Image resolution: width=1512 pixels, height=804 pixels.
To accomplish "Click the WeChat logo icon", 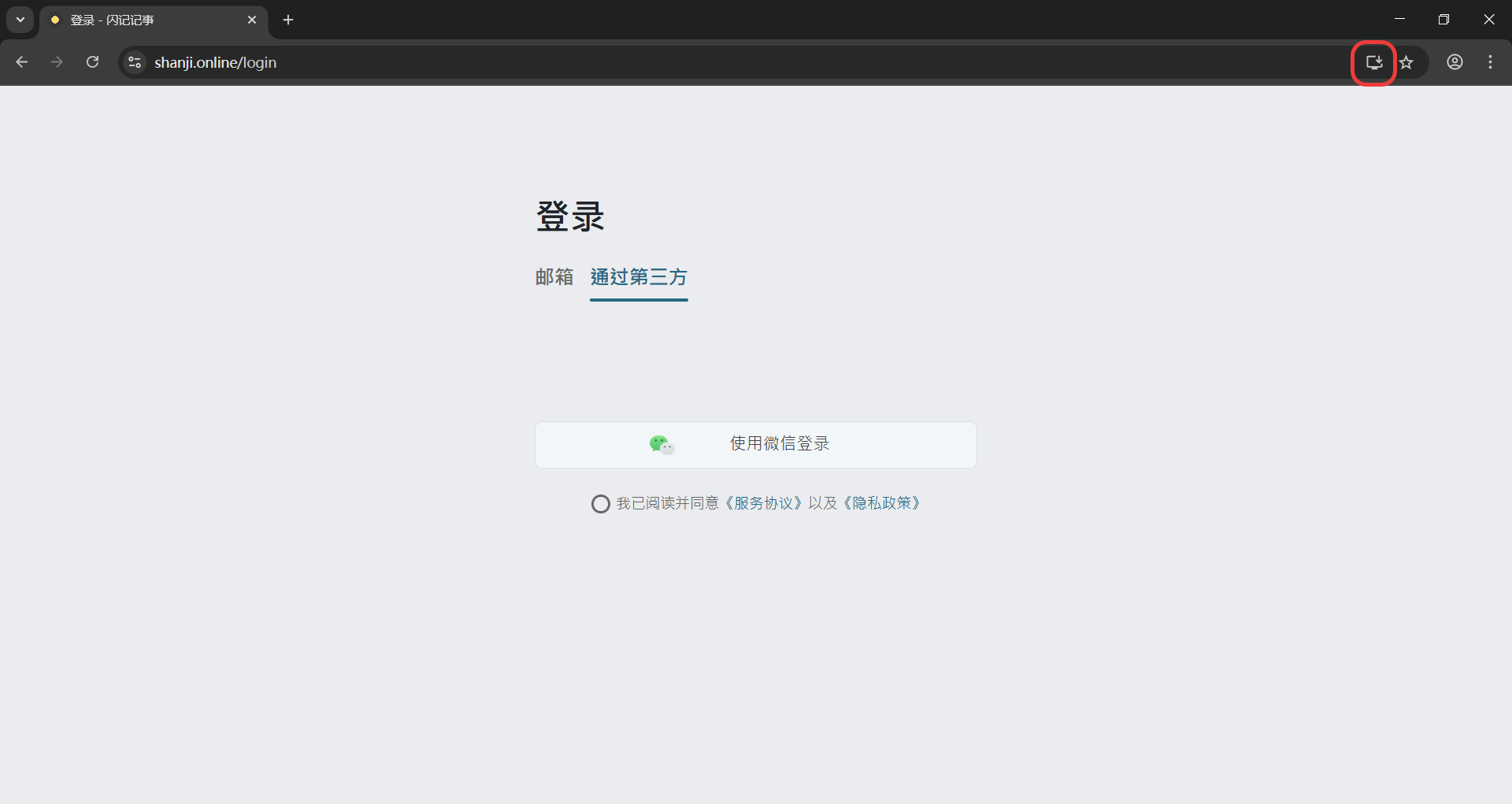I will click(661, 445).
